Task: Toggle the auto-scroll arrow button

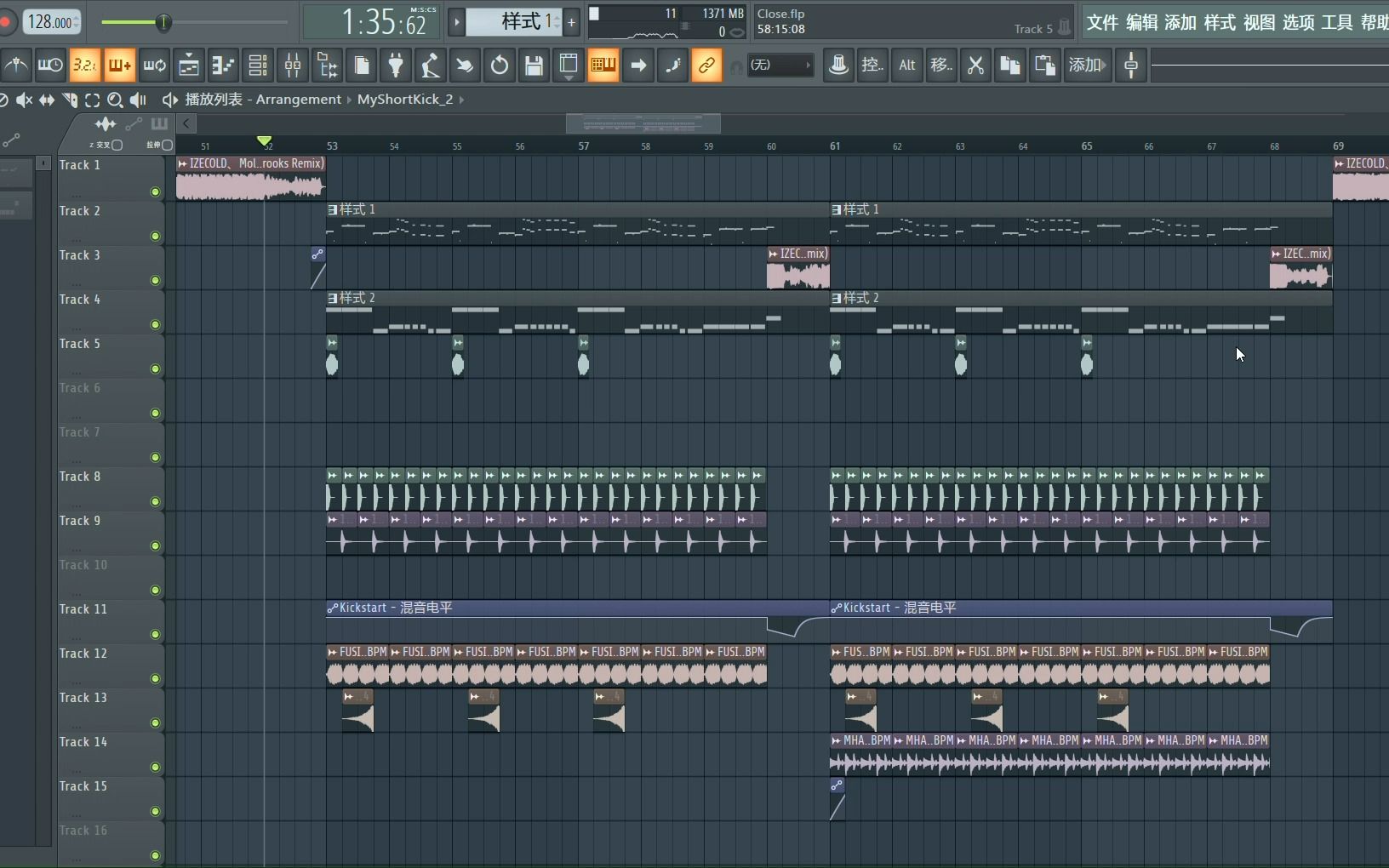Action: tap(638, 66)
